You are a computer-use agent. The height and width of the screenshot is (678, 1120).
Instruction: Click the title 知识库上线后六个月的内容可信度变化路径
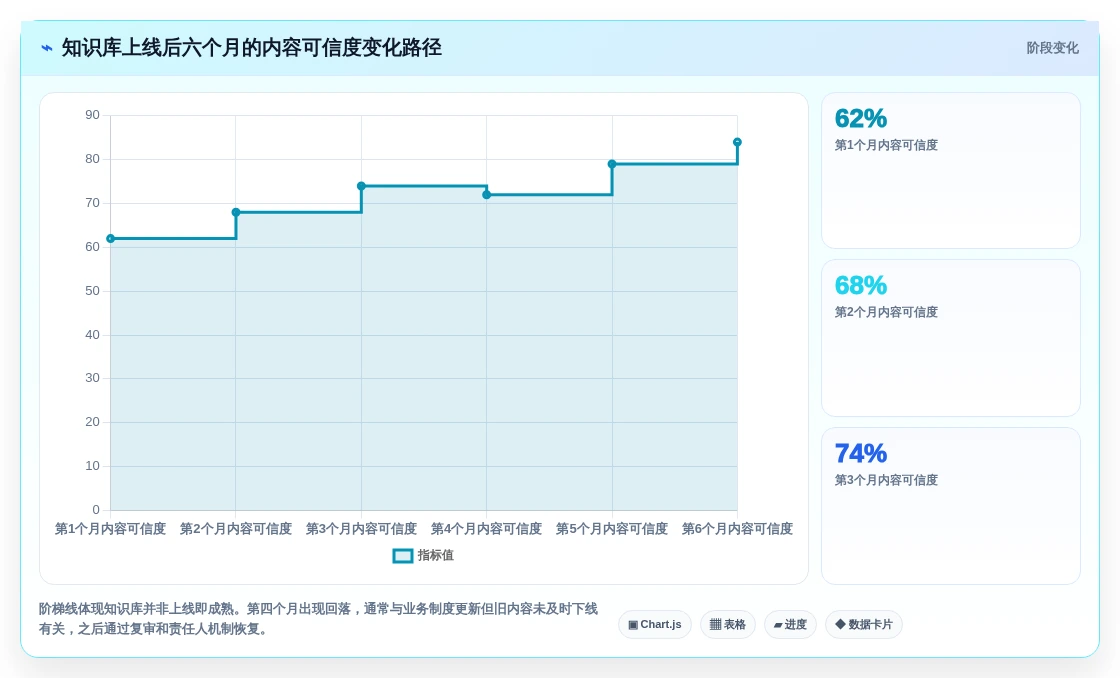[251, 48]
